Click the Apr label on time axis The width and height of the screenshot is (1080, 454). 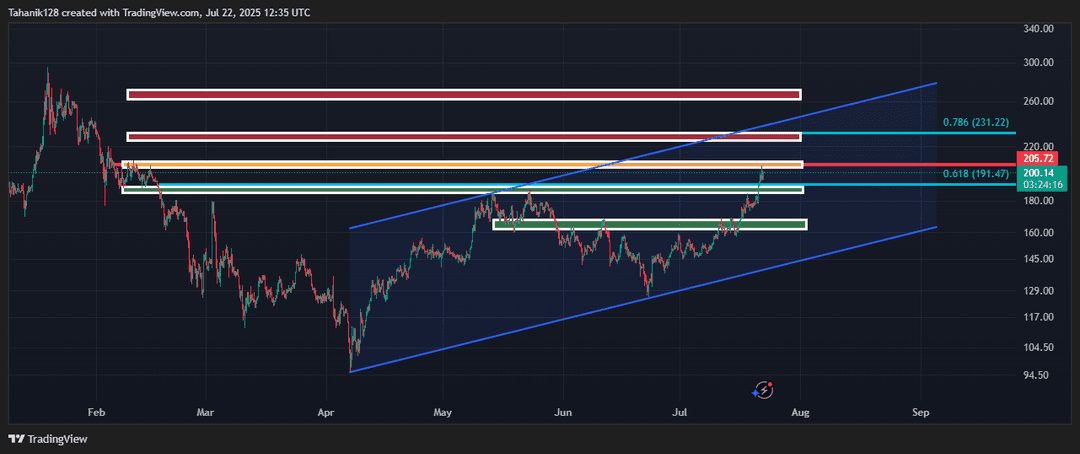[327, 413]
